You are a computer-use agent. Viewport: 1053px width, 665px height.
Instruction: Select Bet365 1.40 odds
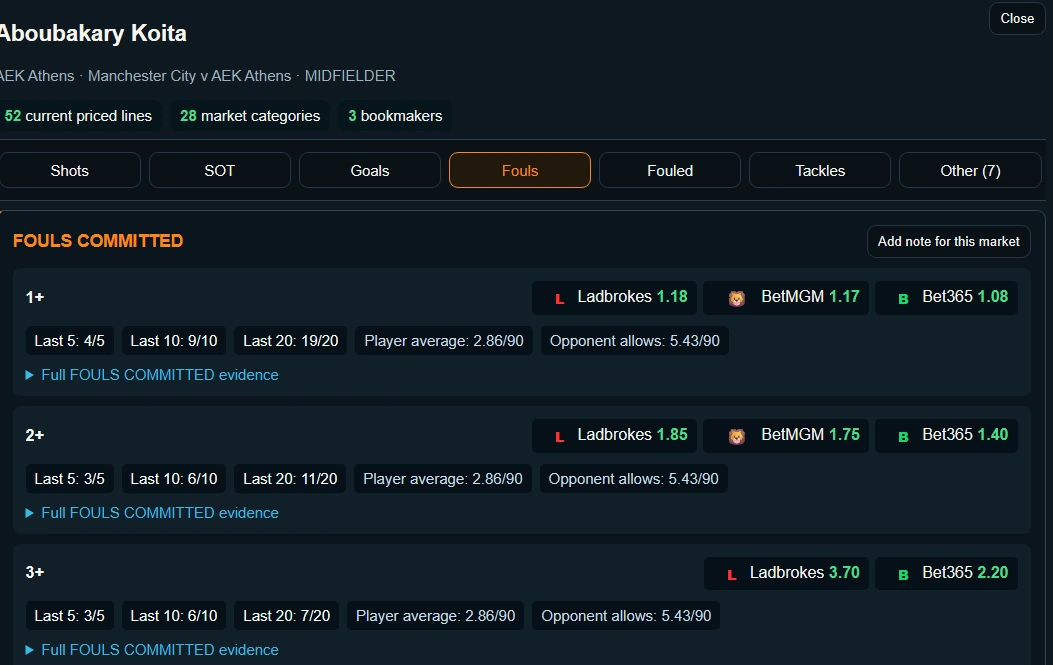[946, 435]
